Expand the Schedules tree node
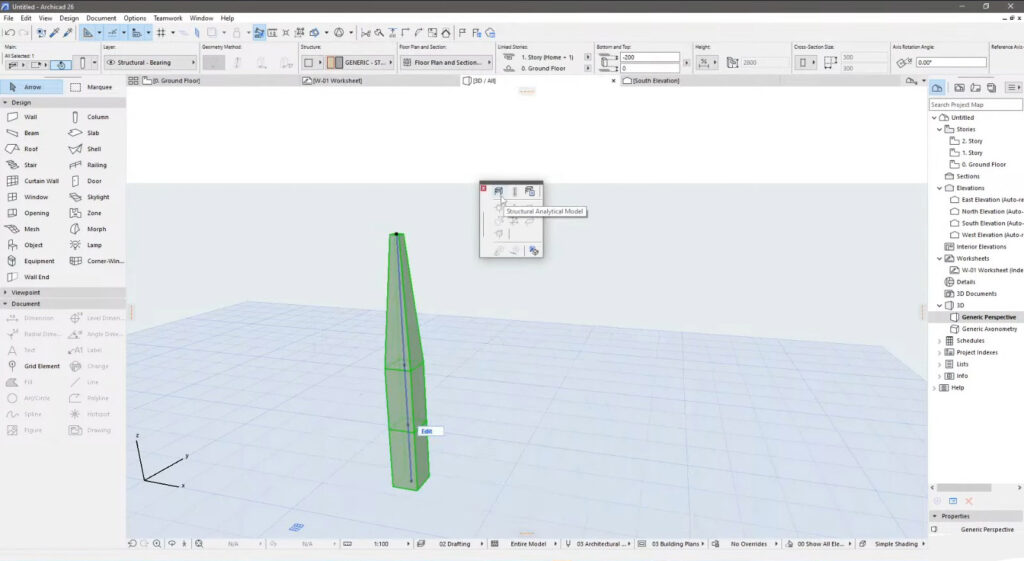Image resolution: width=1024 pixels, height=561 pixels. click(940, 341)
